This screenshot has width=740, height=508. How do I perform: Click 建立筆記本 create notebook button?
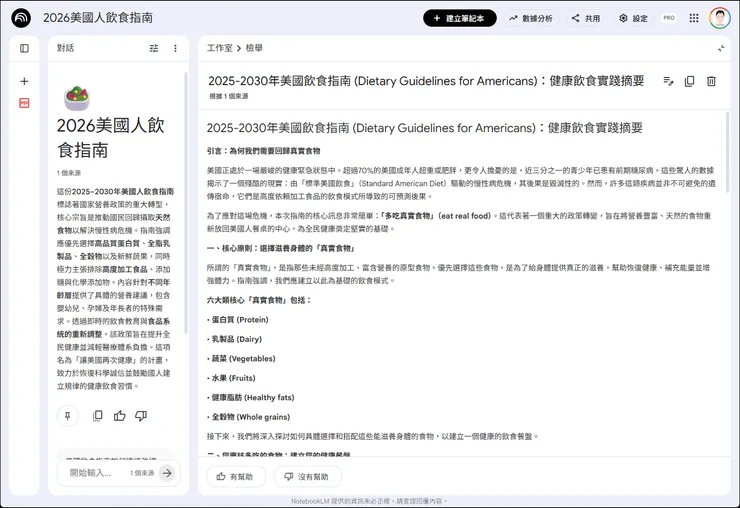[x=460, y=18]
